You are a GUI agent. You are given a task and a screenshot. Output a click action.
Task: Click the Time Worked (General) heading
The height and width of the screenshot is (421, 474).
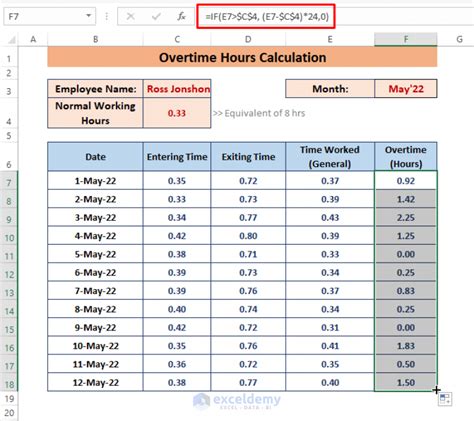(x=330, y=157)
